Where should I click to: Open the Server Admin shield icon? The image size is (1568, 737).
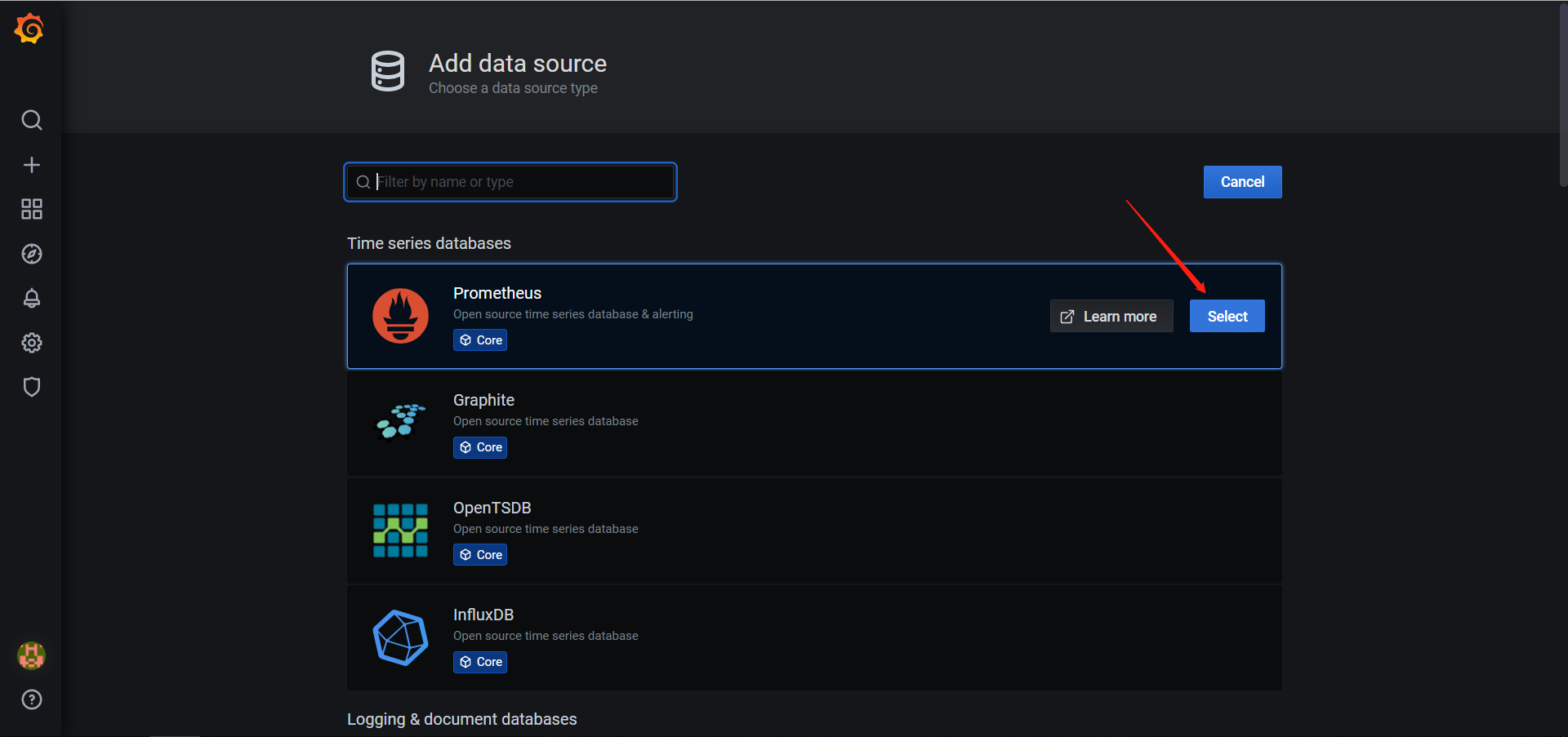(x=31, y=387)
